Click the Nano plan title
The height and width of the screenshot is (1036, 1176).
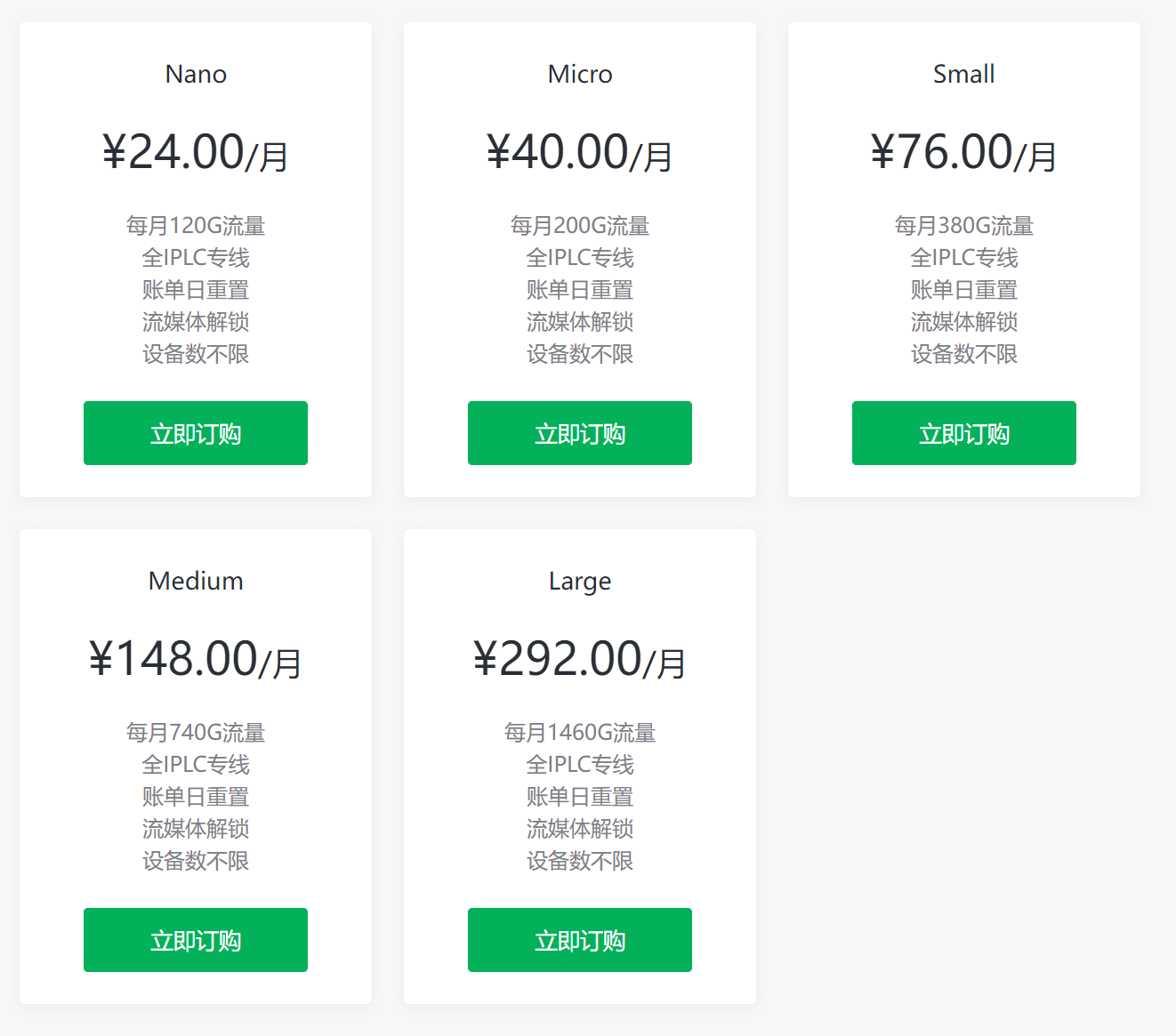coord(196,74)
